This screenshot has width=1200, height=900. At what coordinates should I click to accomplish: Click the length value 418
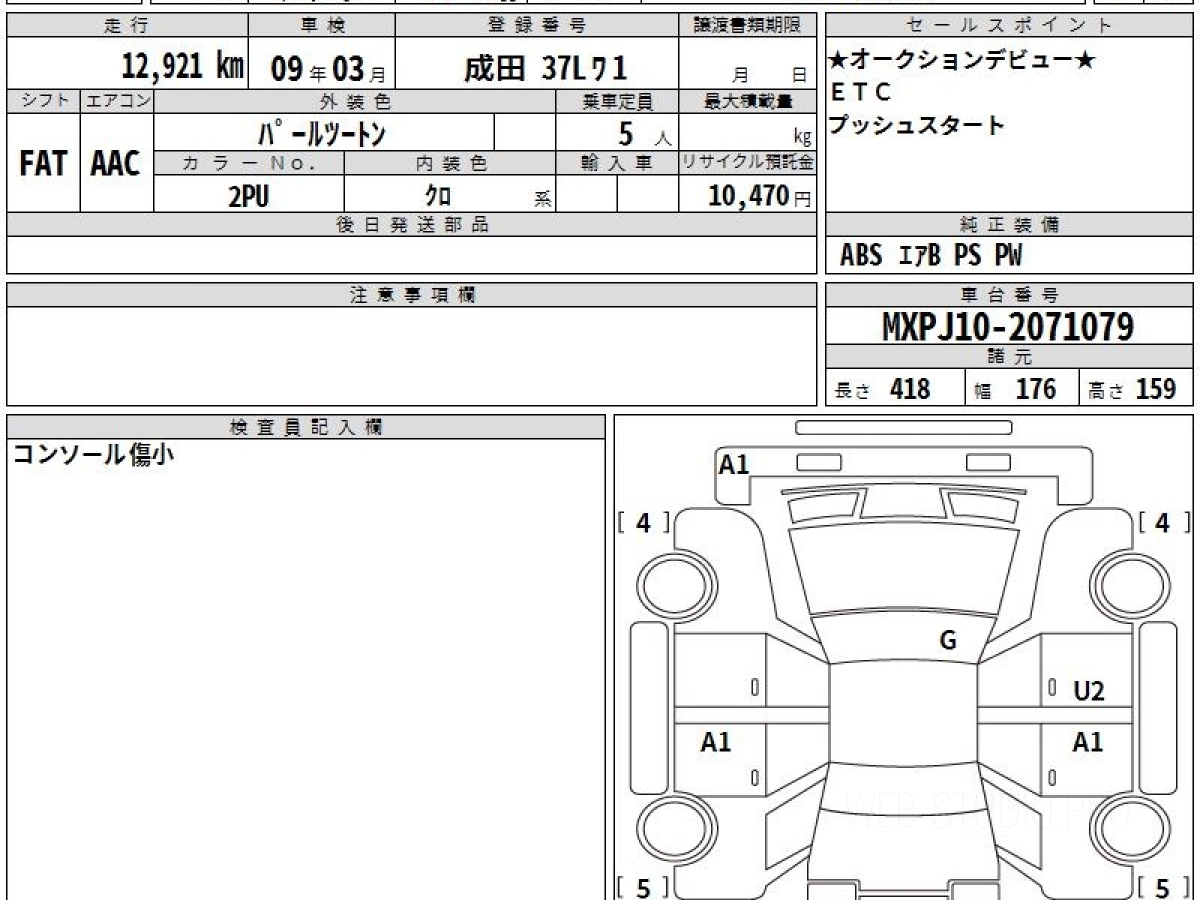pyautogui.click(x=910, y=389)
